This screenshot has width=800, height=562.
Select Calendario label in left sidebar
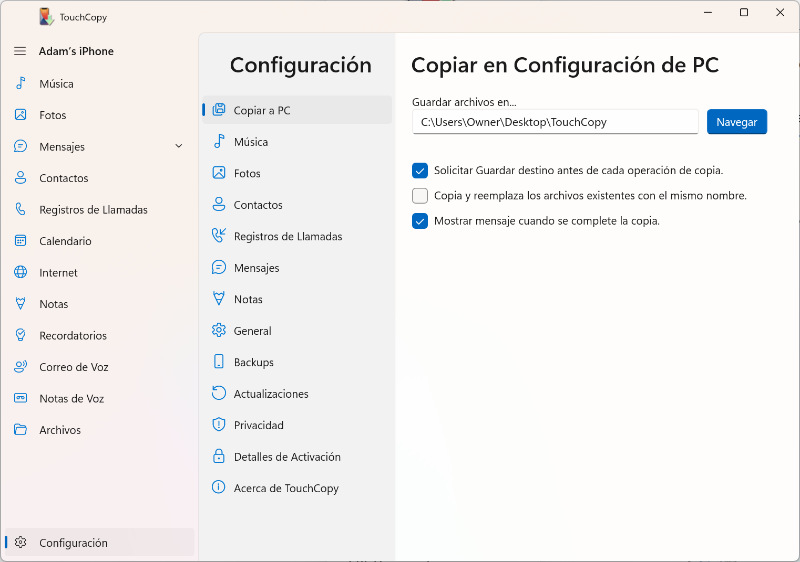pyautogui.click(x=65, y=241)
